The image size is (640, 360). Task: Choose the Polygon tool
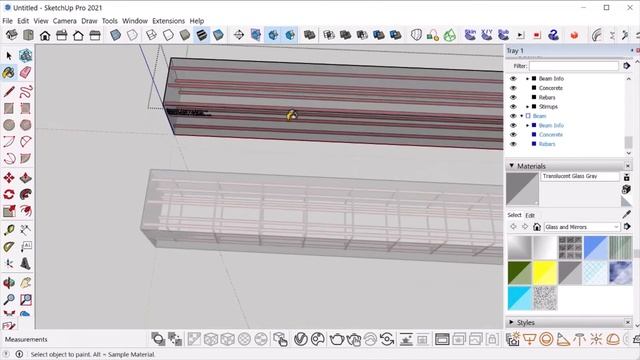pos(25,125)
